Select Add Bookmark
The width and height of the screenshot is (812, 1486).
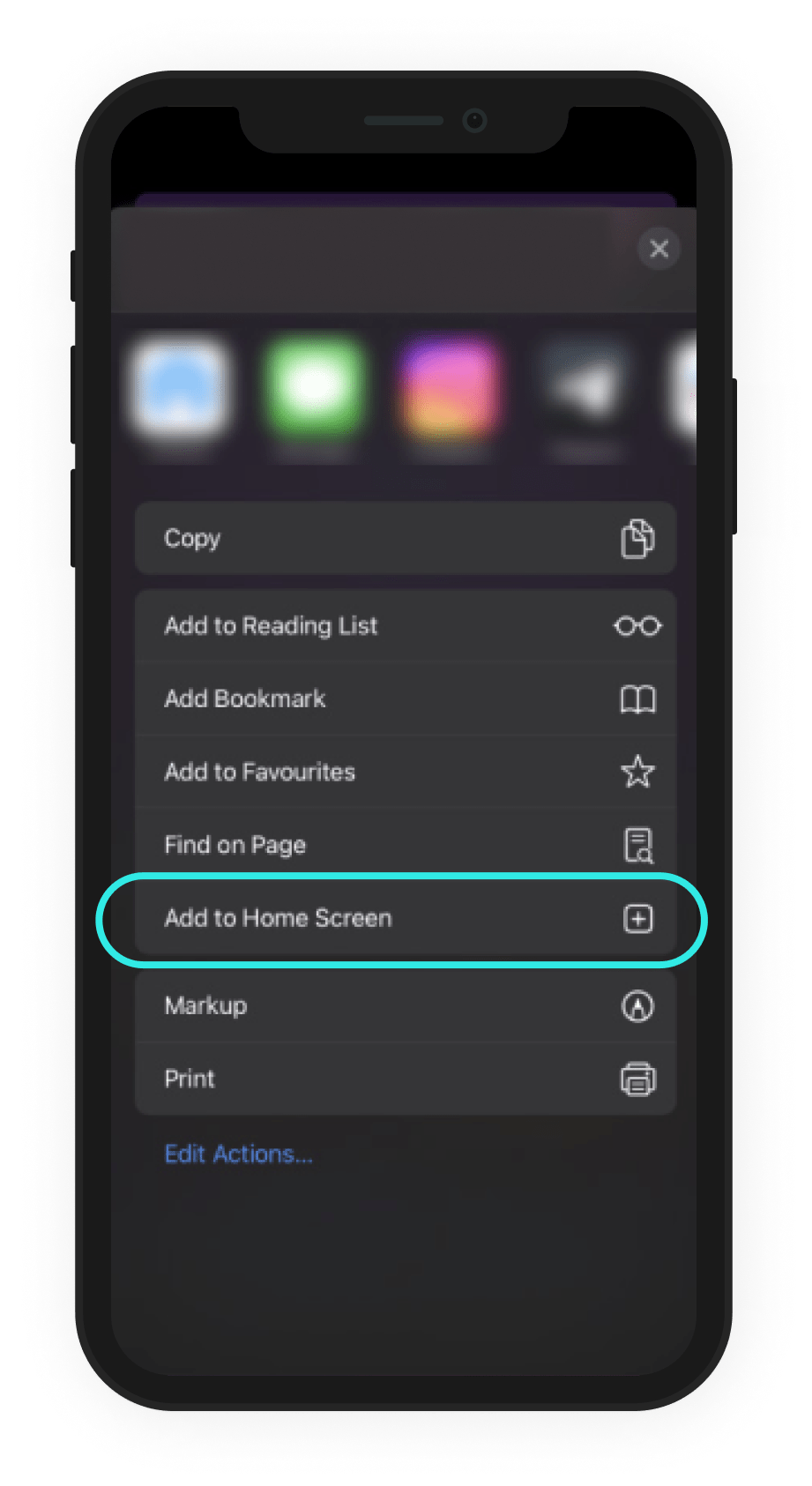coord(406,699)
